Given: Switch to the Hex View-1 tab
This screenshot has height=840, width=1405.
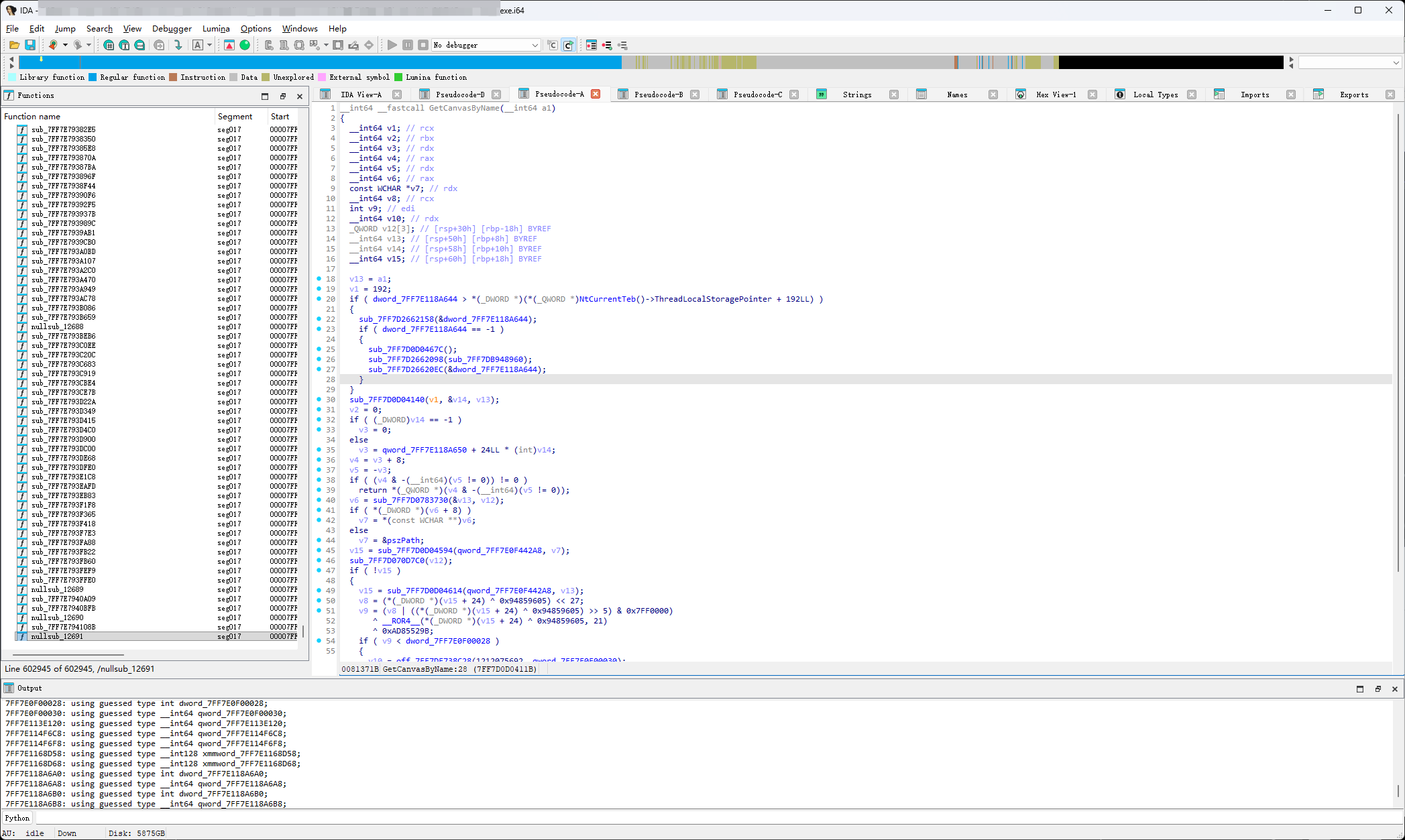Looking at the screenshot, I should click(x=1056, y=95).
